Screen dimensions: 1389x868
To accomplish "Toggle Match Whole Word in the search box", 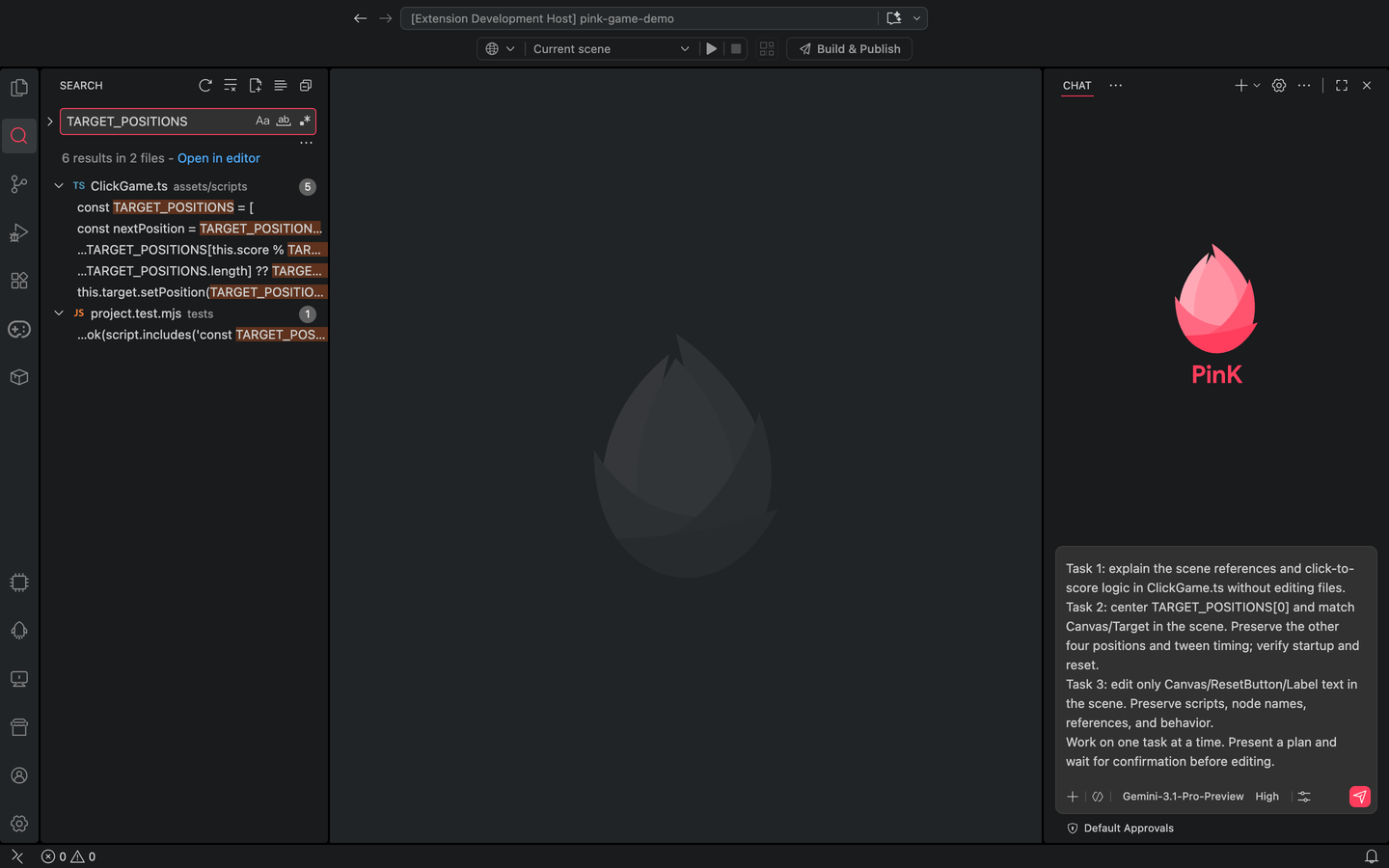I will click(284, 122).
